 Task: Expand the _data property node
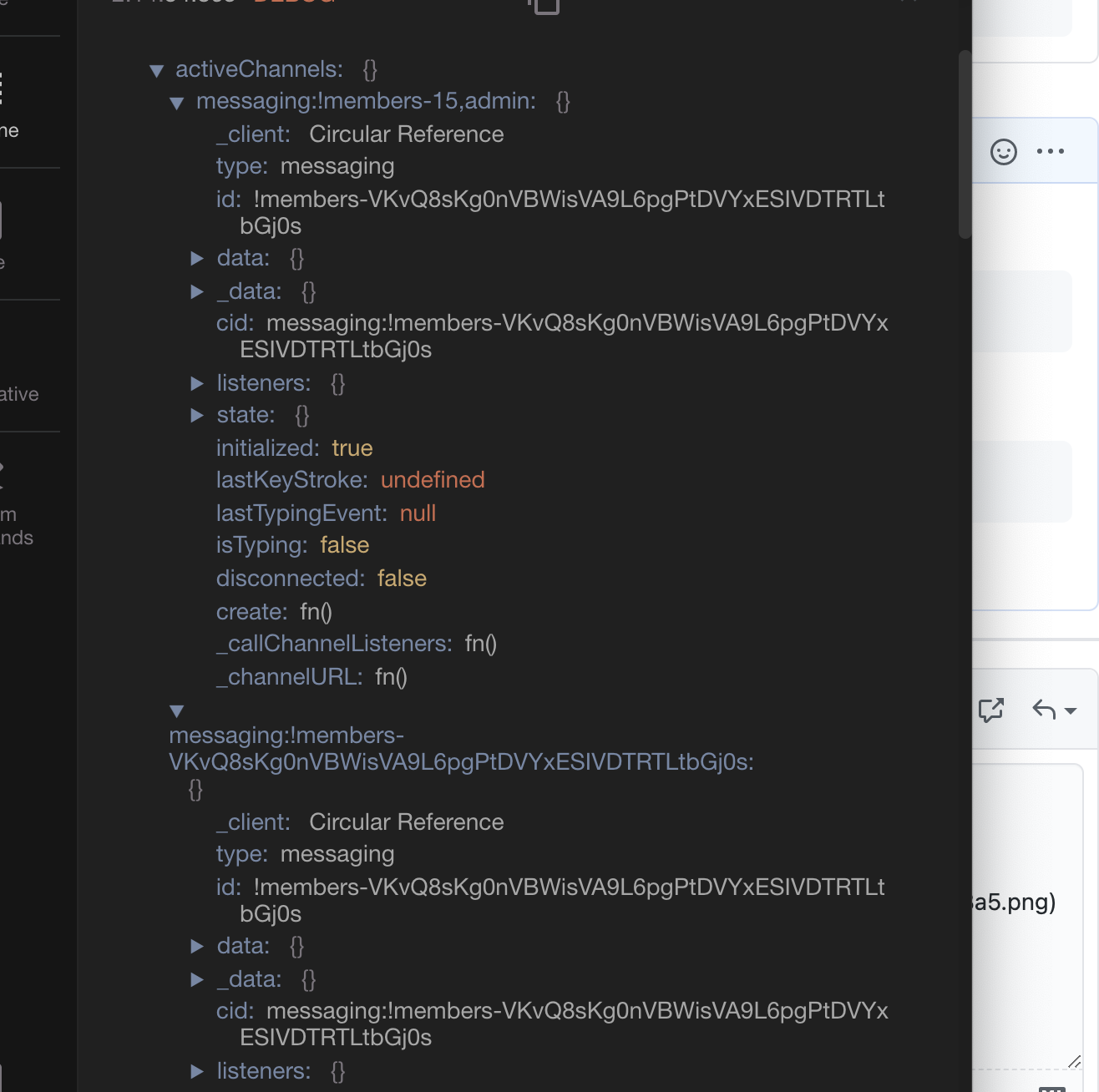[x=198, y=292]
